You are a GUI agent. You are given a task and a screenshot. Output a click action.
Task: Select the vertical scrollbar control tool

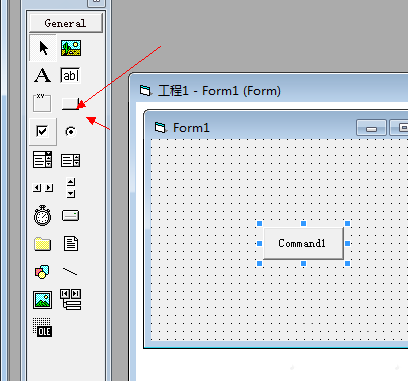71,188
